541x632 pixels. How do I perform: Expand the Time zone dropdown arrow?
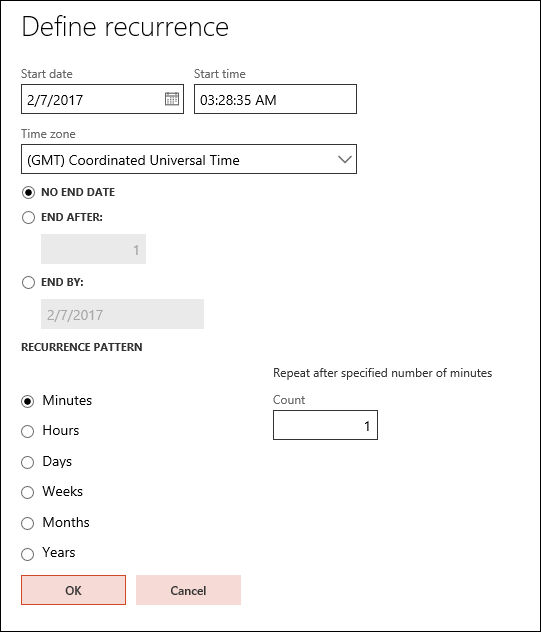345,159
